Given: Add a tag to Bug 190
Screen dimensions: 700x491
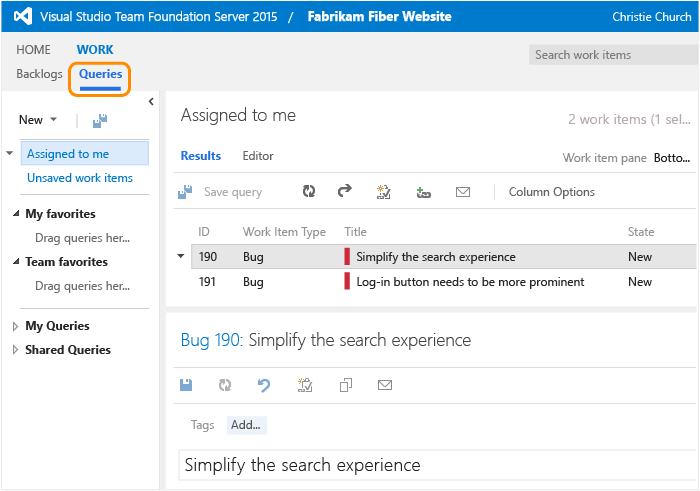Looking at the screenshot, I should point(246,425).
